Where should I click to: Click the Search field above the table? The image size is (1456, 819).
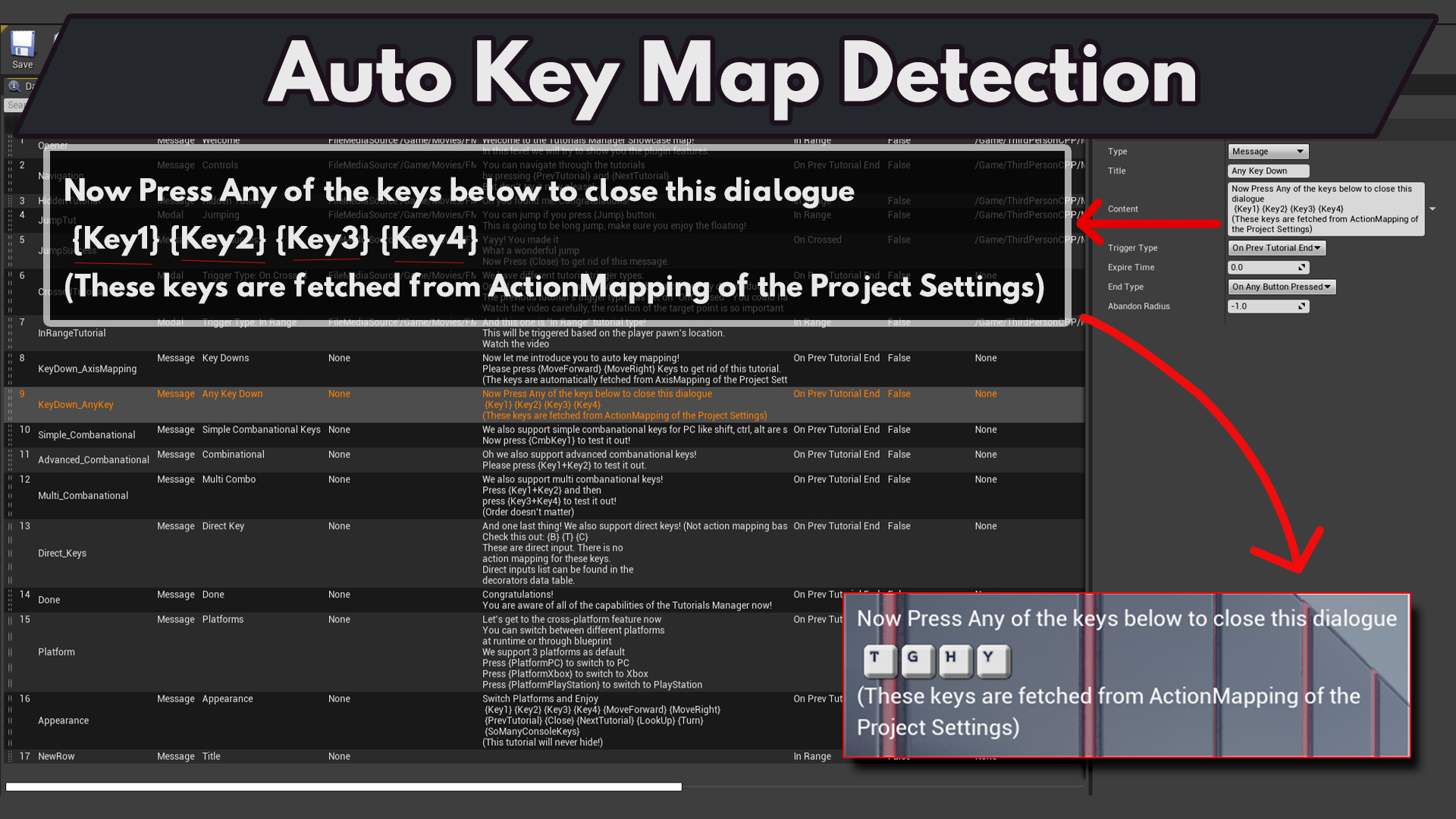(15, 105)
